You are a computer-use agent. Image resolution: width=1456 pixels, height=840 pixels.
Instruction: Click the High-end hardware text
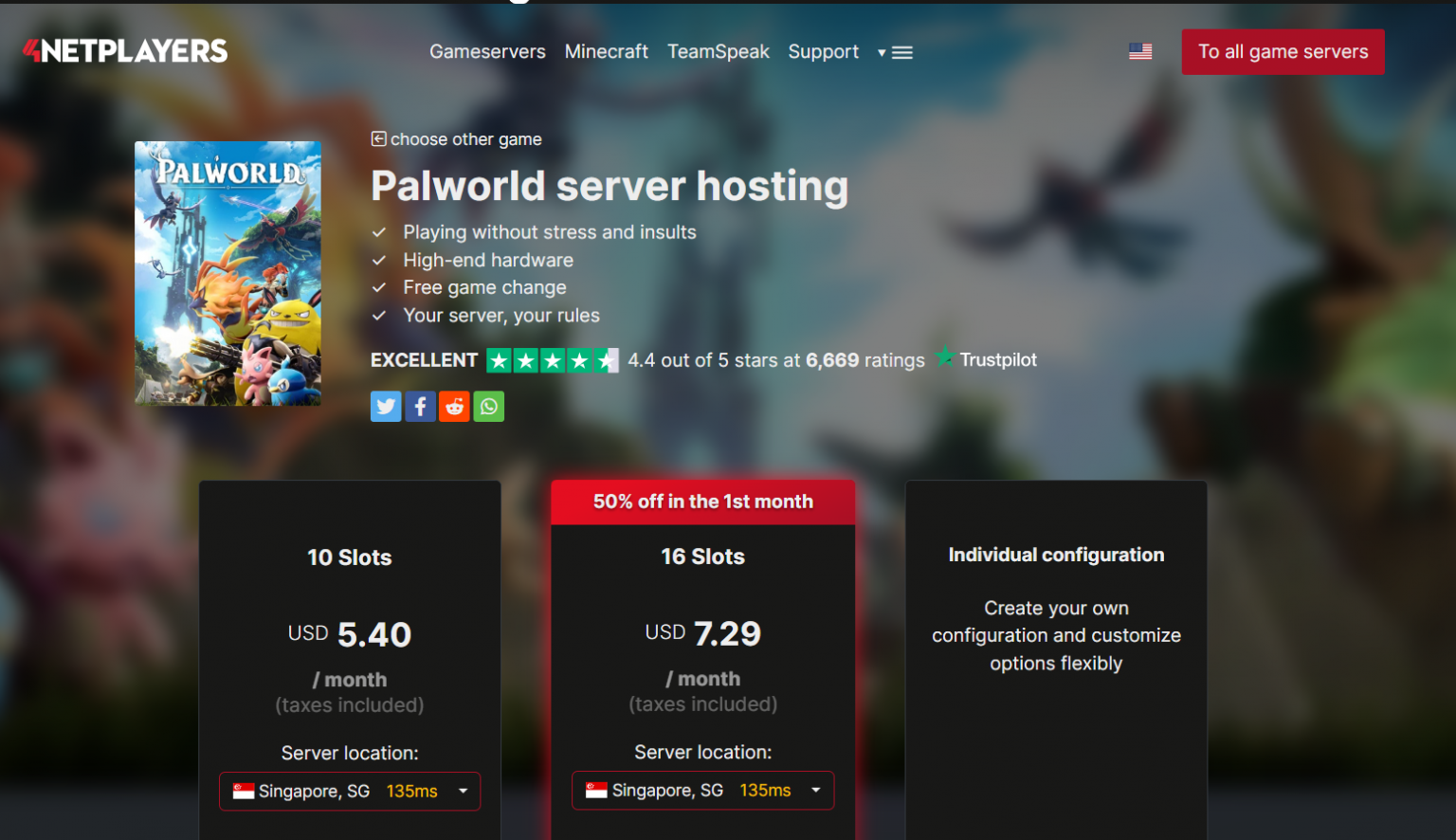(x=488, y=260)
